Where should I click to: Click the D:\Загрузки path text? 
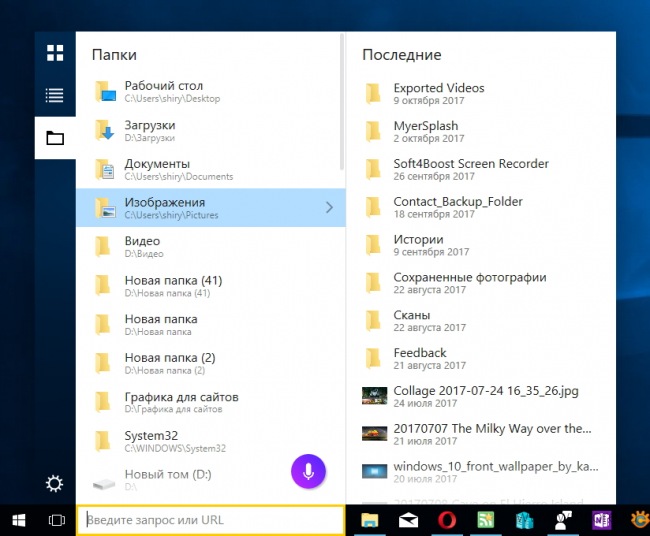150,138
